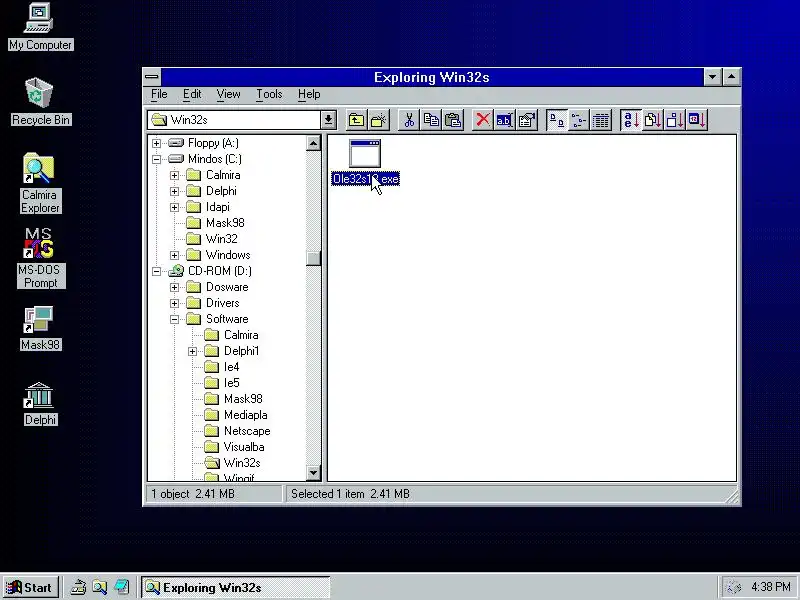Viewport: 800px width, 600px height.
Task: Create a new folder from toolbar
Action: tap(379, 120)
